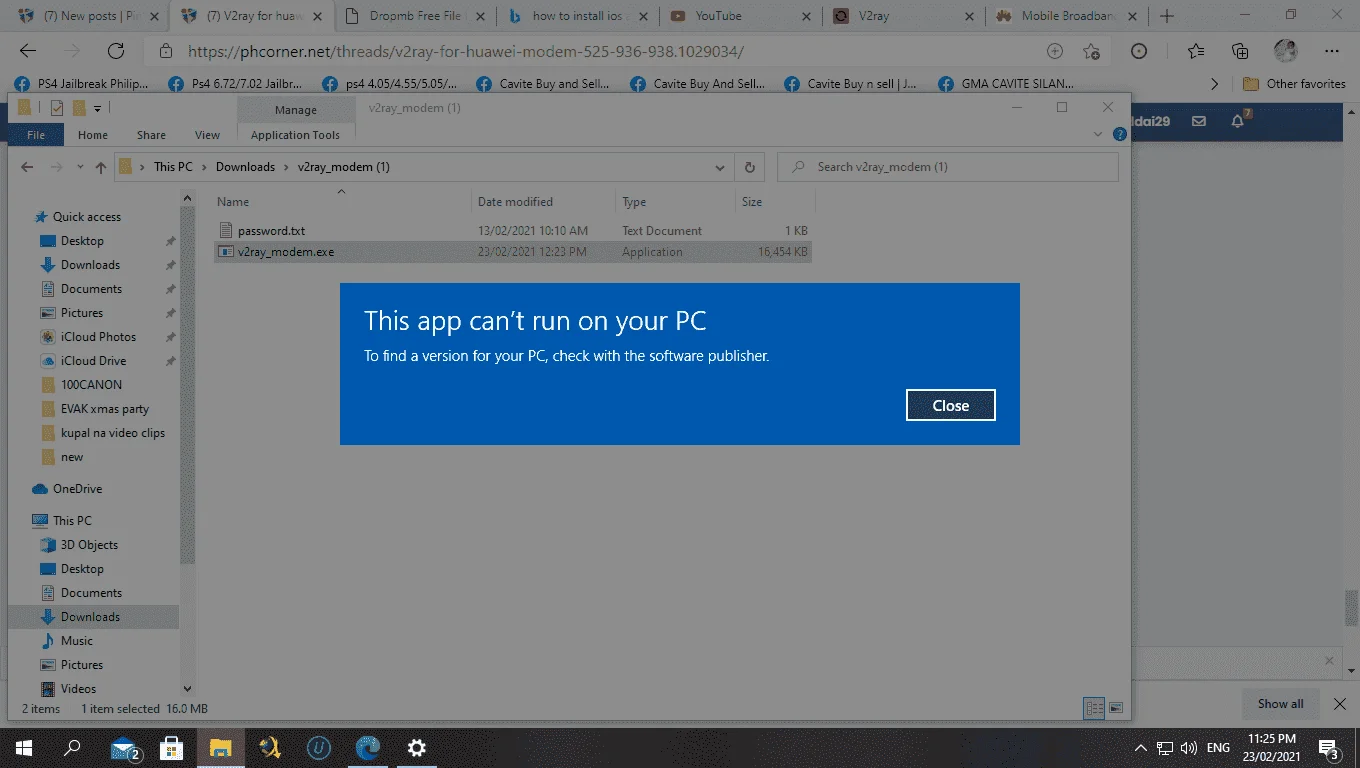Open the Mail app from taskbar
Screen dimensions: 1360x768
(124, 747)
